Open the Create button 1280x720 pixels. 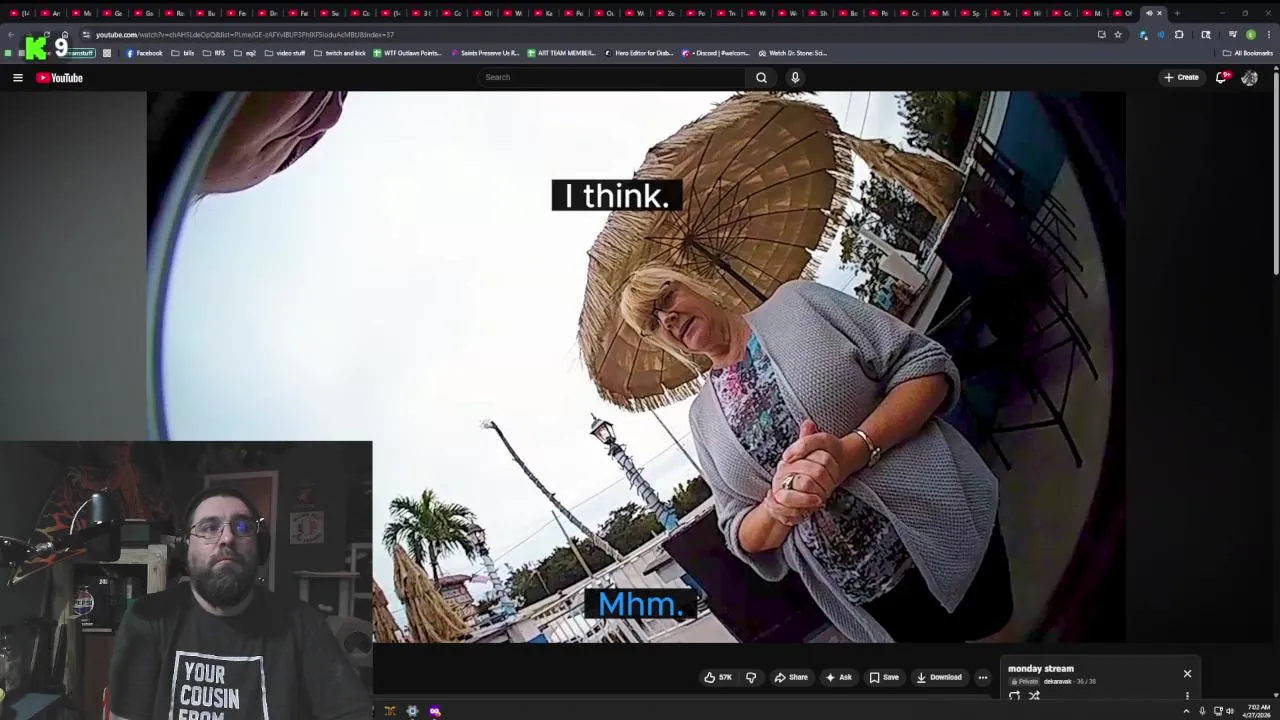click(1181, 77)
